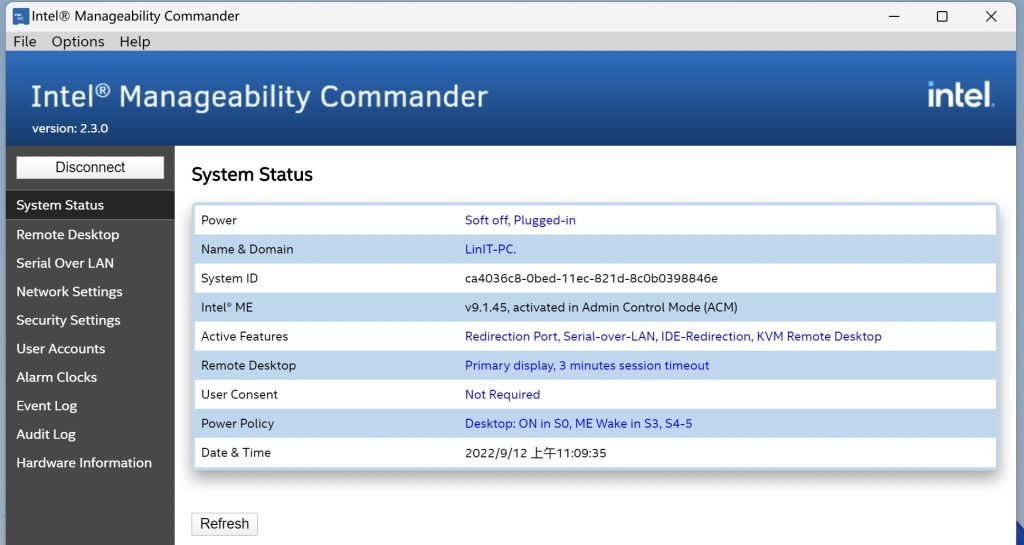The width and height of the screenshot is (1024, 545).
Task: Click the Intel logo in the header
Action: click(x=961, y=95)
